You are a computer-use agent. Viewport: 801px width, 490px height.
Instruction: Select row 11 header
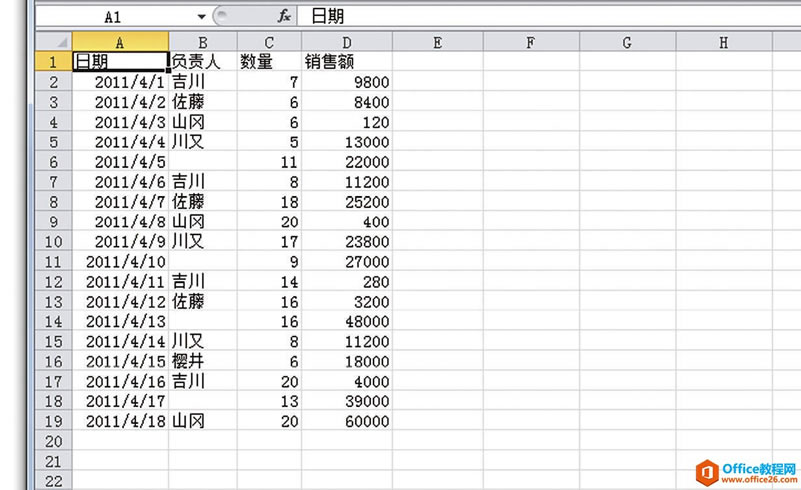(54, 262)
